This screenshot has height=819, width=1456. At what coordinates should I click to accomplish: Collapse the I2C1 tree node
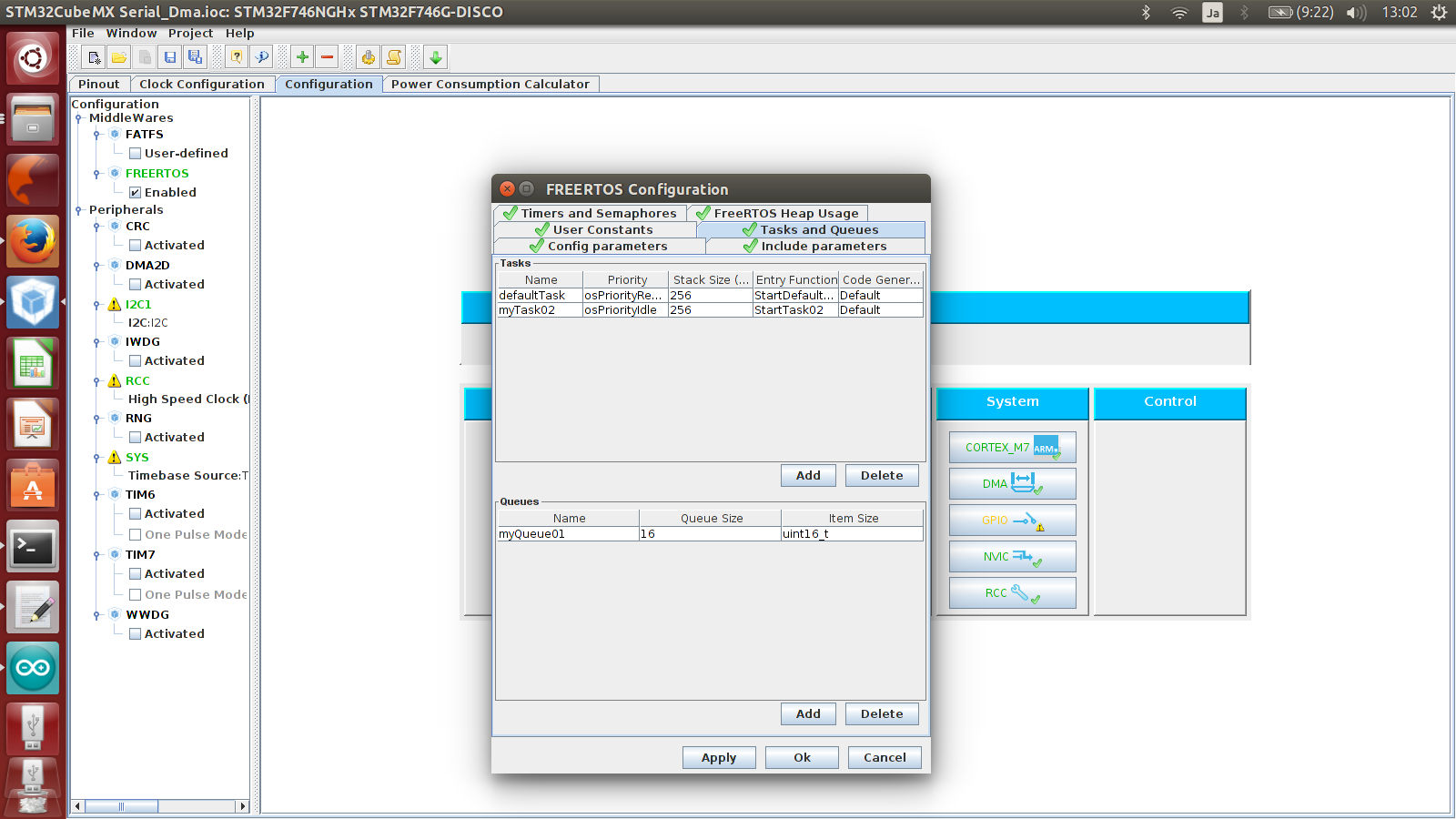pyautogui.click(x=96, y=305)
